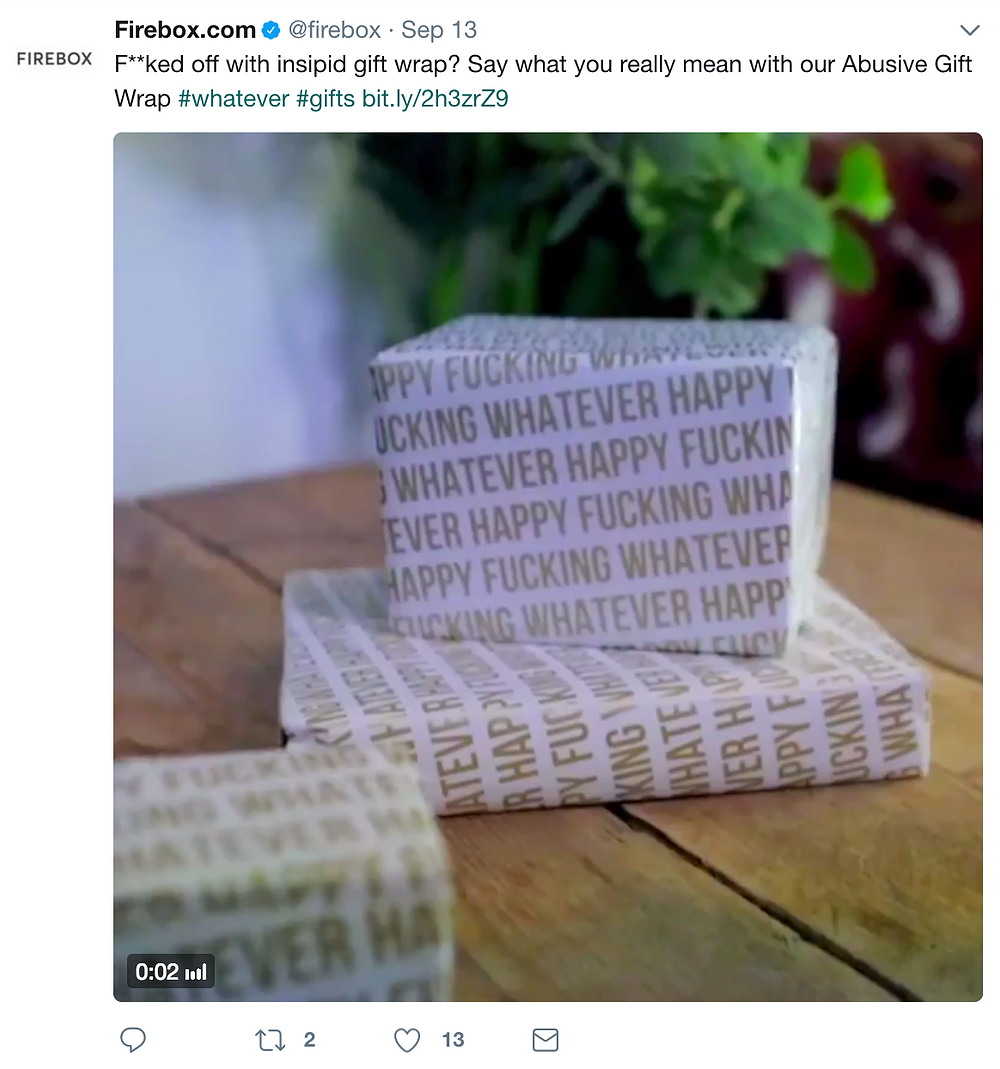This screenshot has height=1069, width=1000.
Task: Click the 0:02 video duration badge
Action: coord(170,972)
